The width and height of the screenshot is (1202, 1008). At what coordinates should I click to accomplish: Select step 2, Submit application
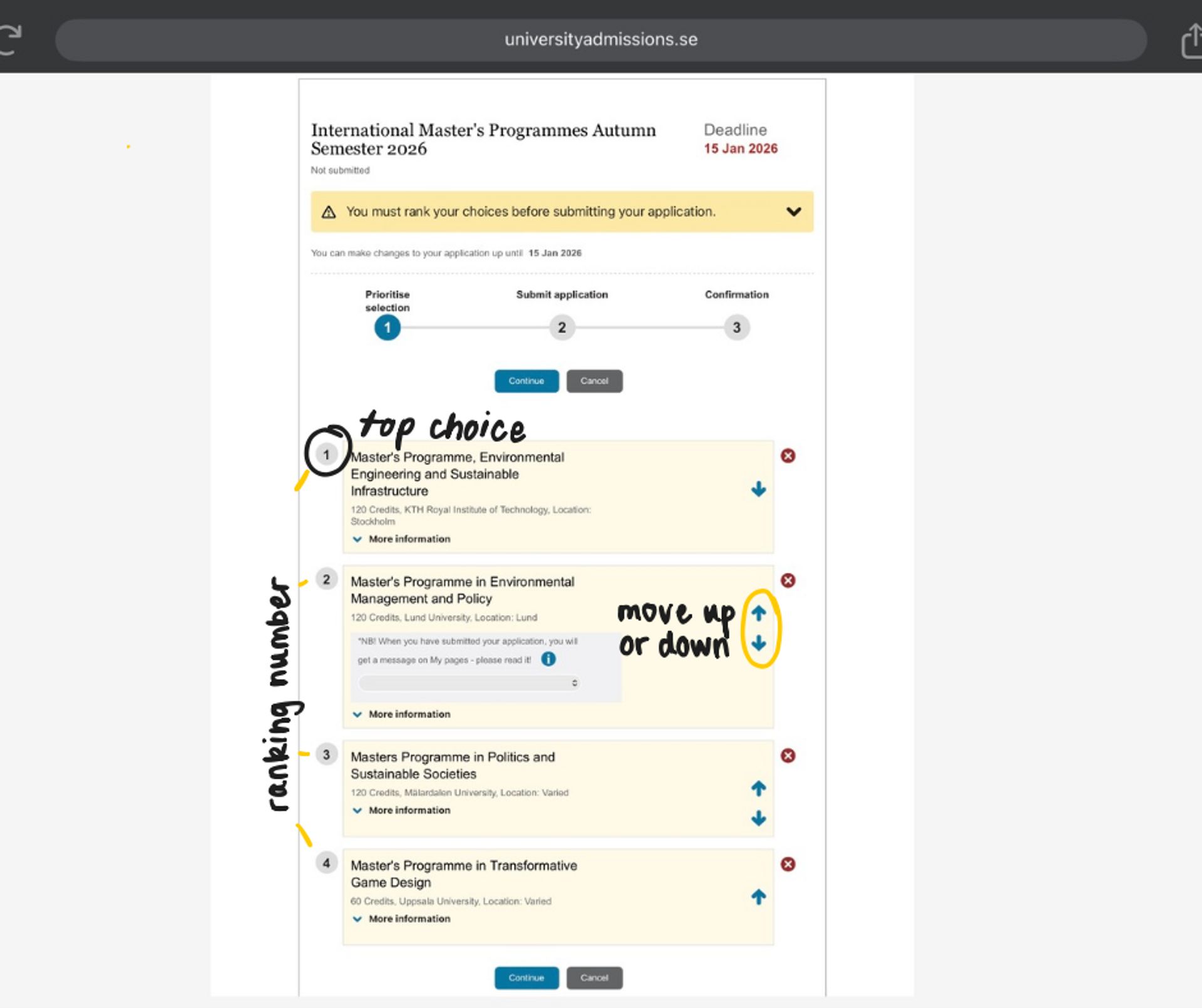(562, 327)
